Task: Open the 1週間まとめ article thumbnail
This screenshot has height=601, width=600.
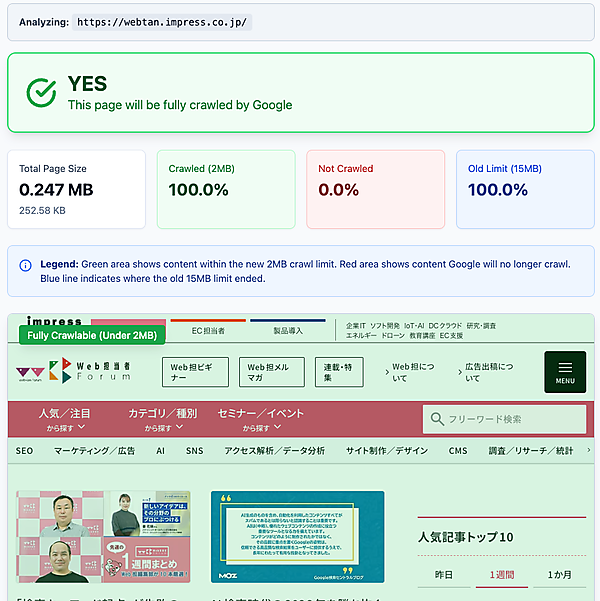Action: pyautogui.click(x=103, y=537)
